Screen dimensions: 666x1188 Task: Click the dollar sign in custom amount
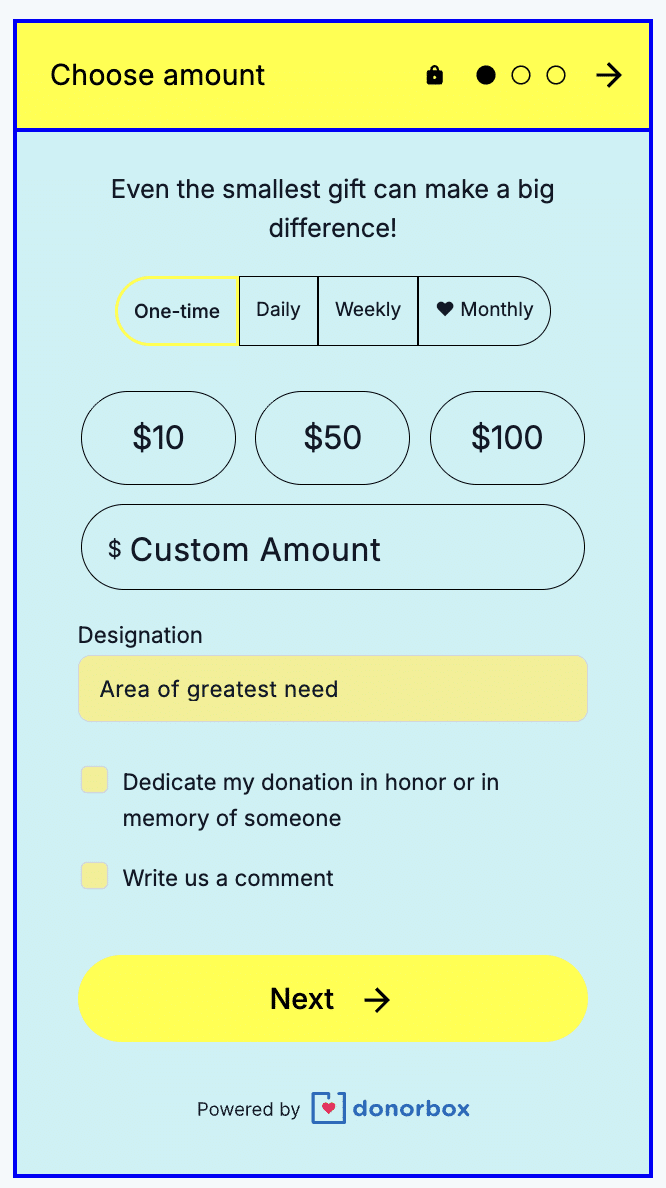coord(115,548)
